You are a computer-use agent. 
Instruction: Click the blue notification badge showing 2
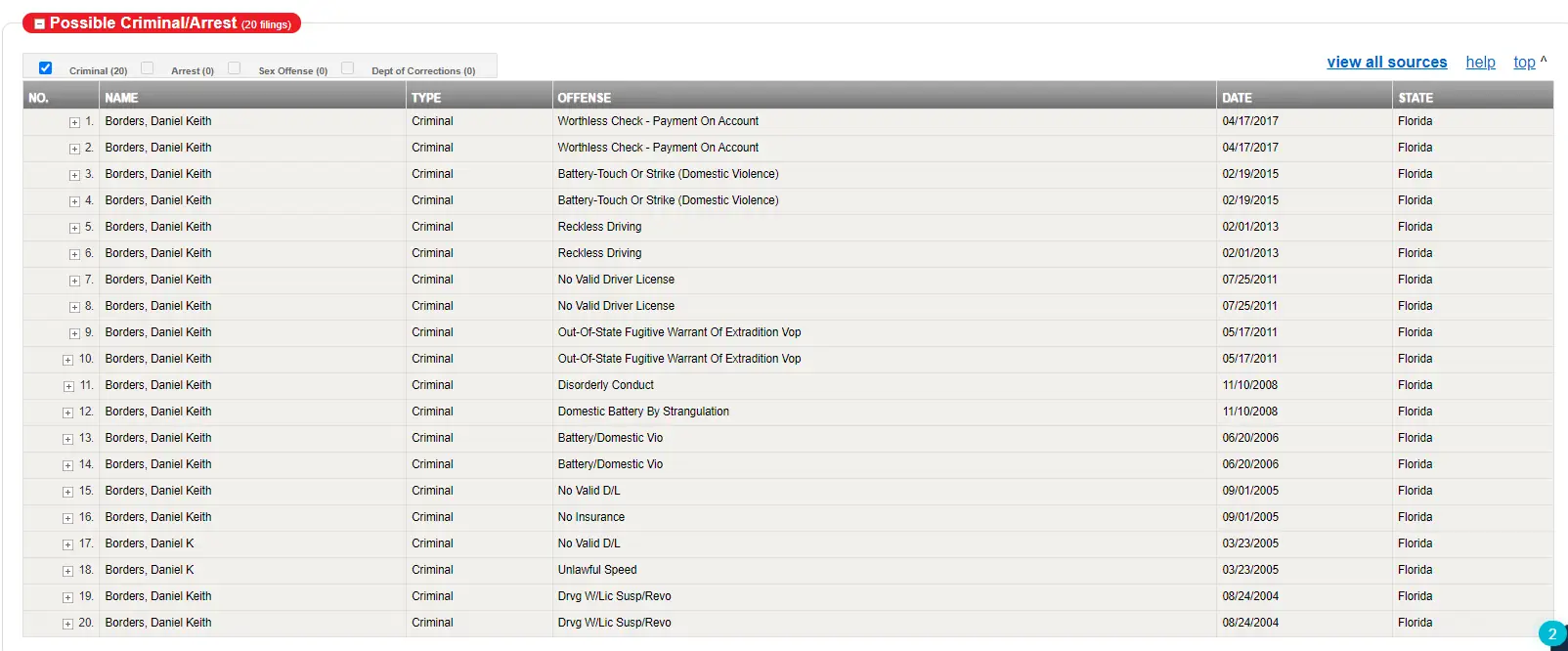pos(1551,634)
